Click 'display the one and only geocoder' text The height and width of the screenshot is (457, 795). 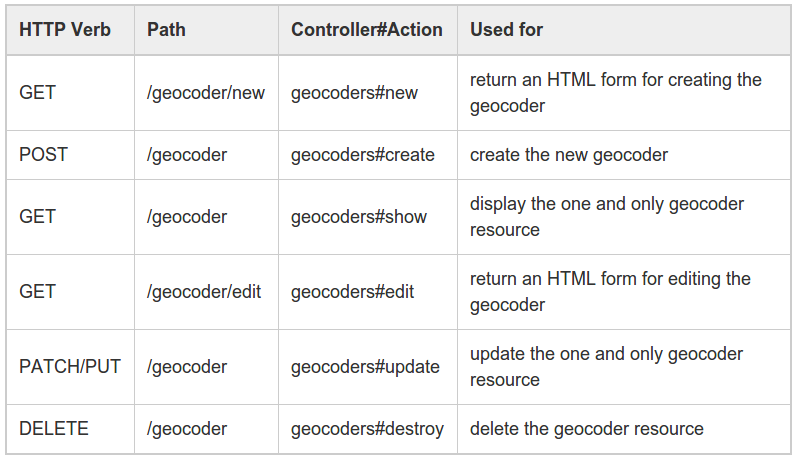point(606,204)
